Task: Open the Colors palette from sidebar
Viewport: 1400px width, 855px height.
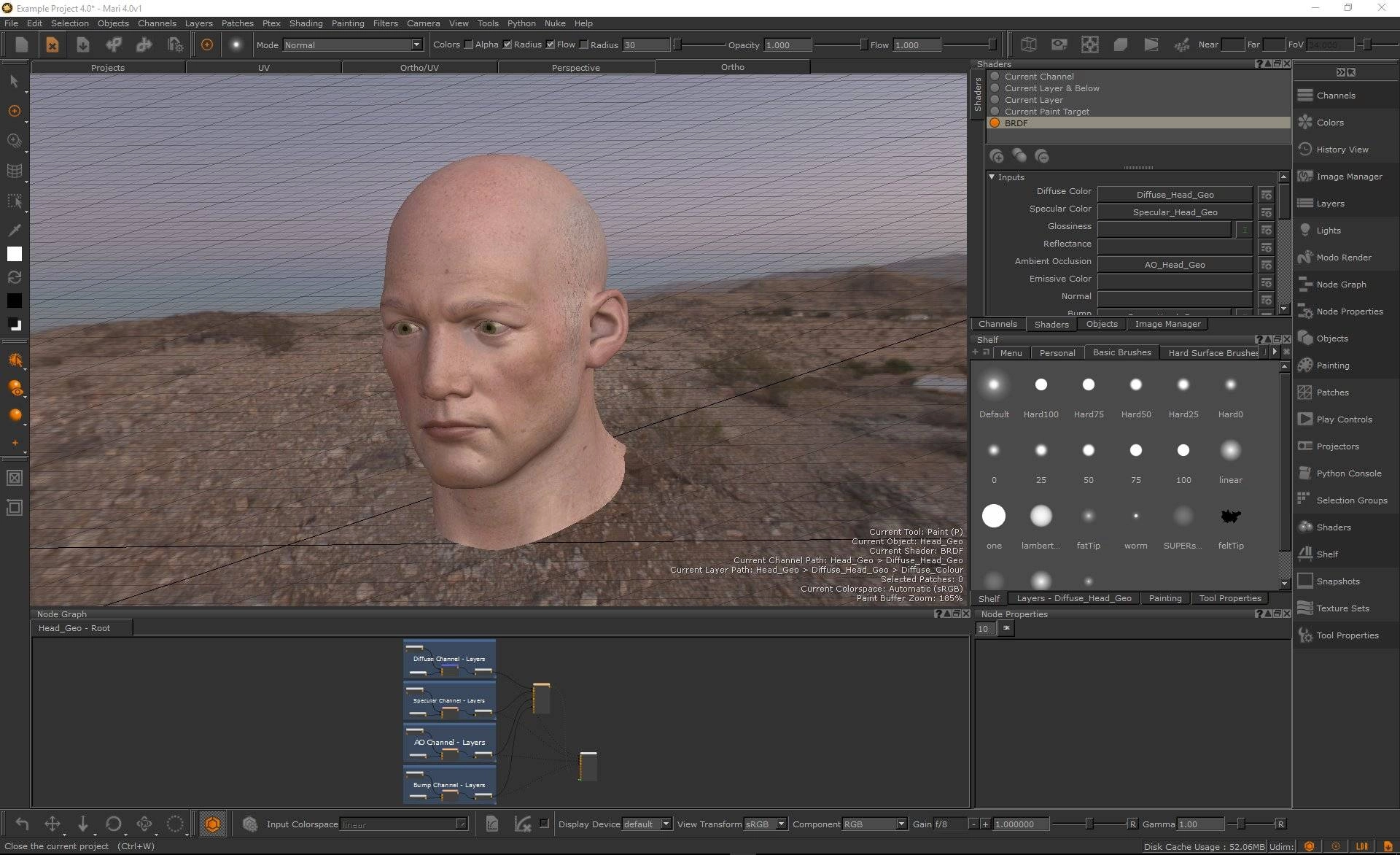Action: pyautogui.click(x=1329, y=123)
